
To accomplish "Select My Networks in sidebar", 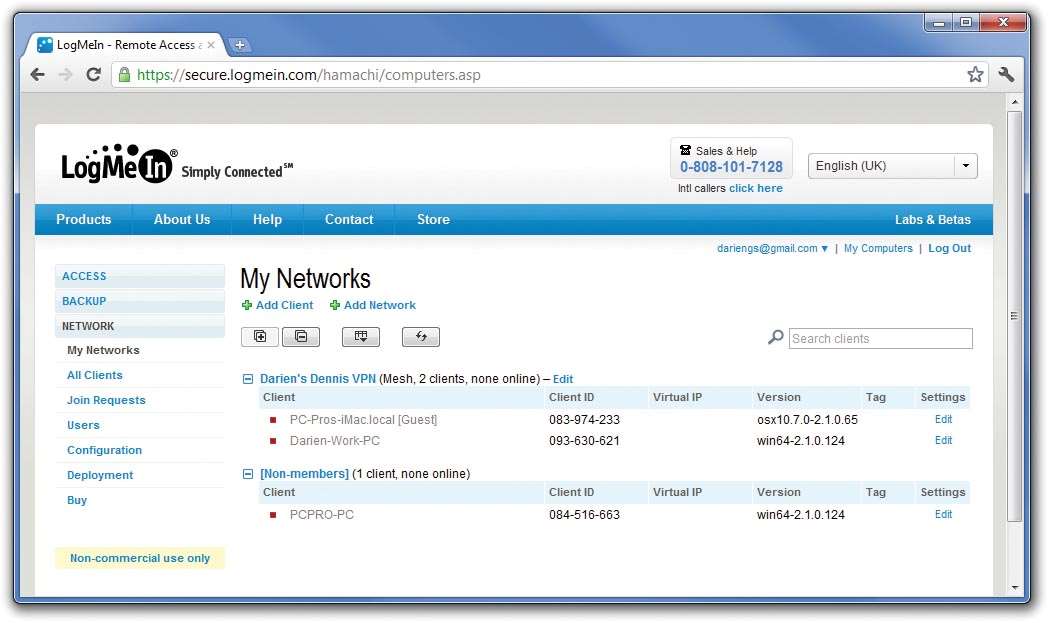I will tap(103, 350).
